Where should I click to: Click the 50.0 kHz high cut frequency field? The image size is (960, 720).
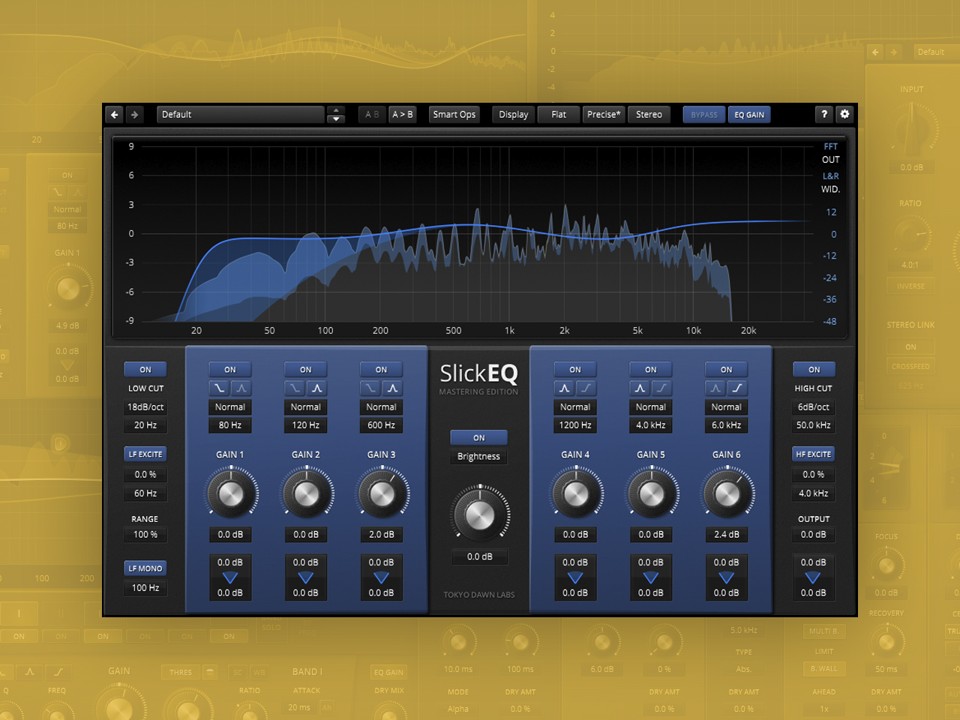click(x=814, y=426)
